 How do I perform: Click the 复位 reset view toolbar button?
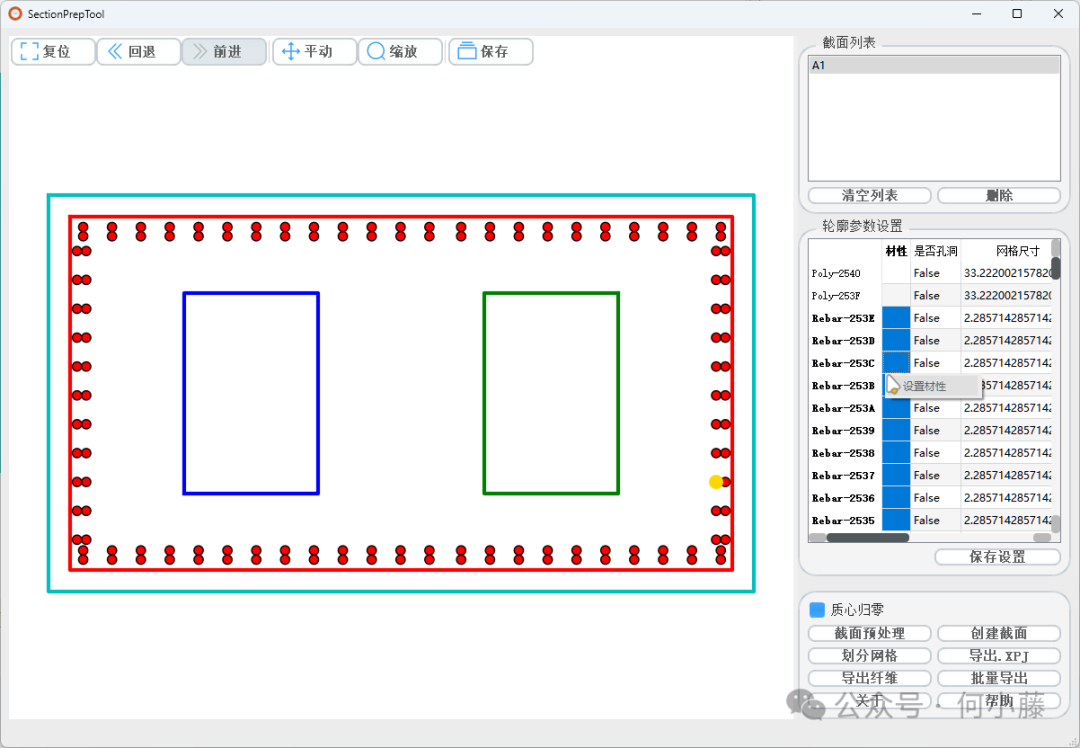(53, 52)
